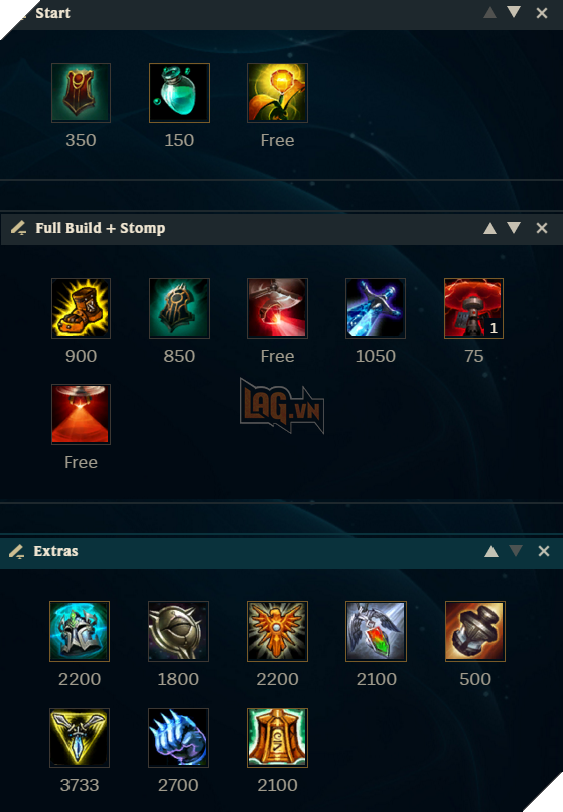The height and width of the screenshot is (812, 563).
Task: Click the glowing boots costing 900
Action: [x=81, y=308]
